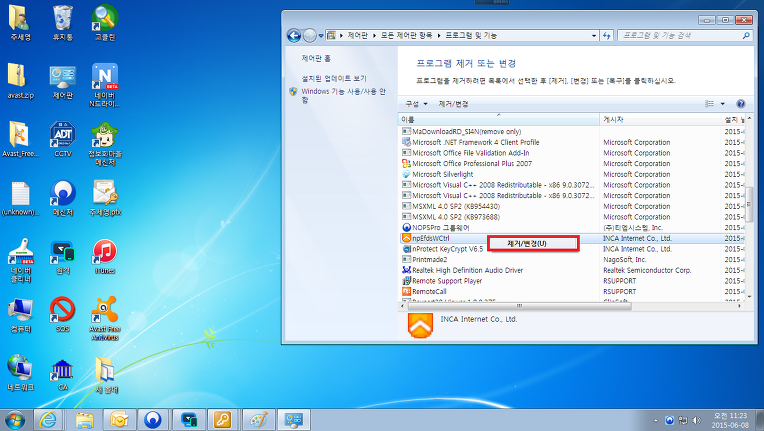Screen dimensions: 764x431
Task: Expand the 제어판 breadcrumb arrow
Action: 374,36
